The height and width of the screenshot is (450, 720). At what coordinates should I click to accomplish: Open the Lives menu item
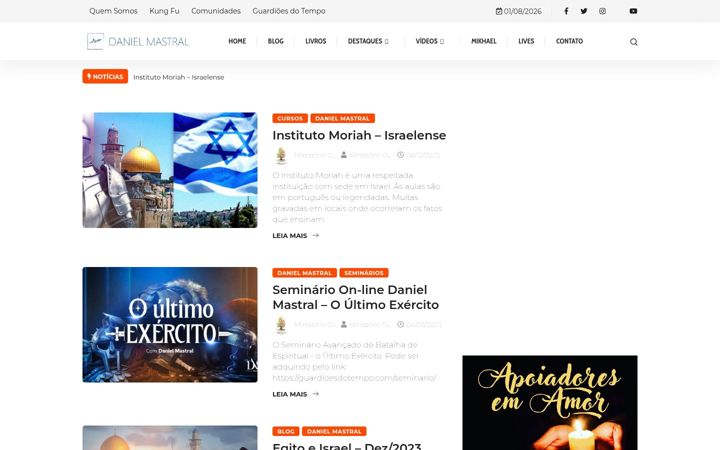coord(526,41)
